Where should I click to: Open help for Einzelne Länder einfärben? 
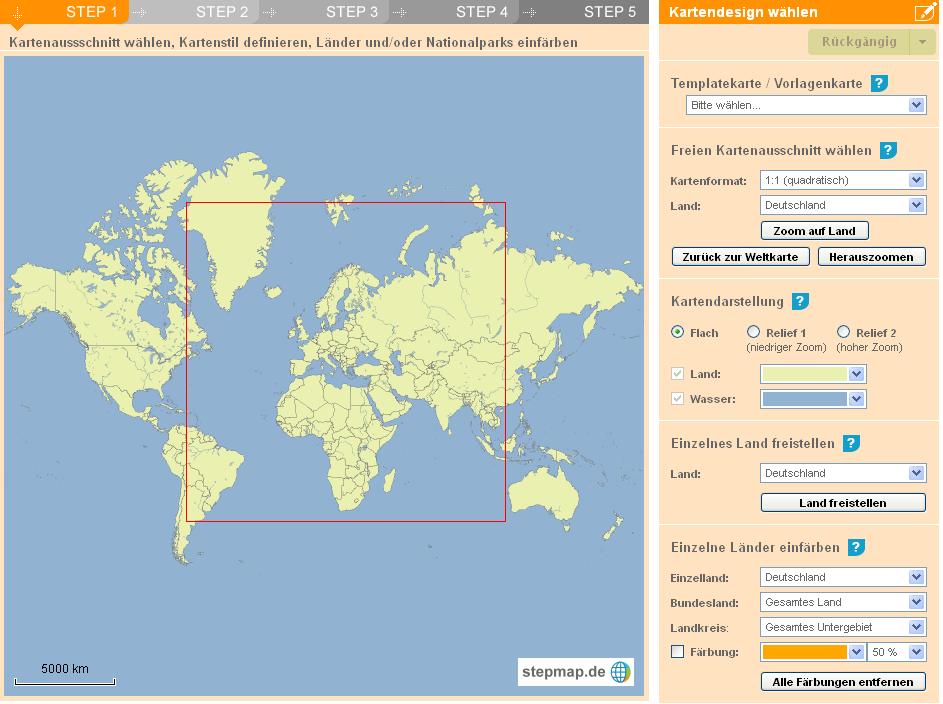point(857,547)
